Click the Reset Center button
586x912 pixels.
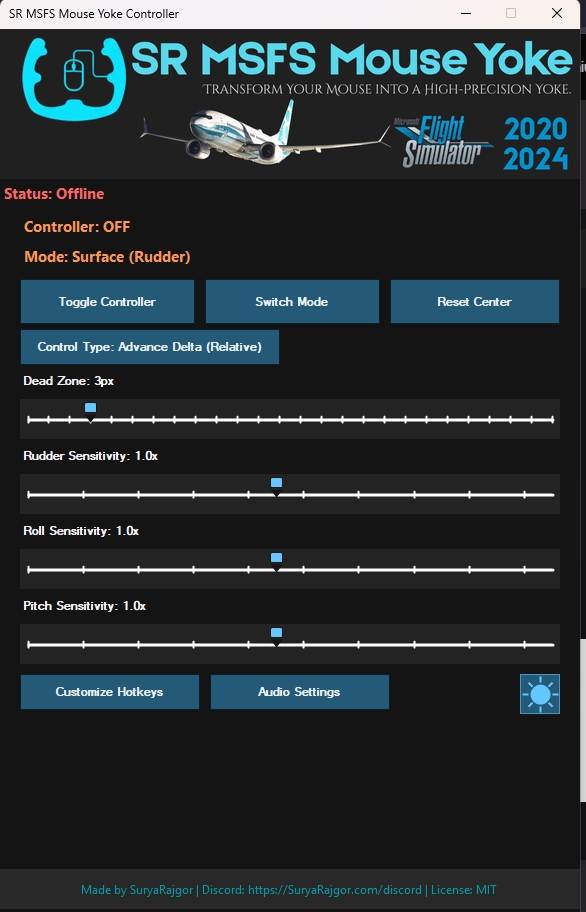474,301
